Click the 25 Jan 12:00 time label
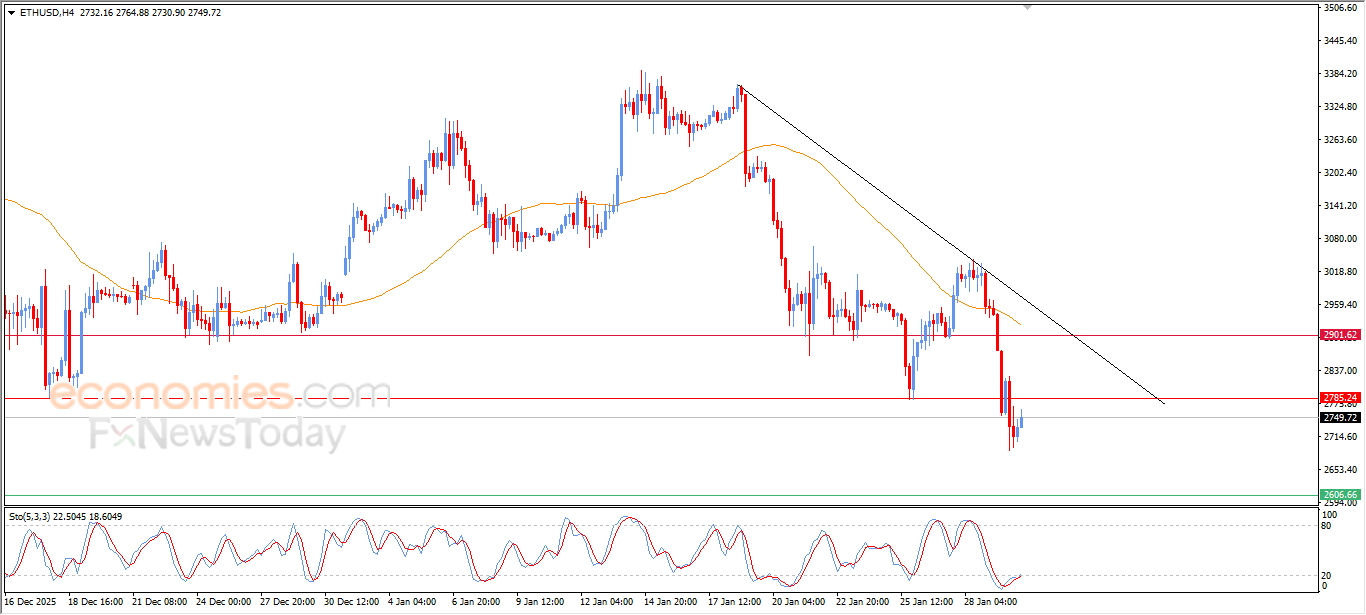Screen dimensions: 1366x615 tap(927, 602)
